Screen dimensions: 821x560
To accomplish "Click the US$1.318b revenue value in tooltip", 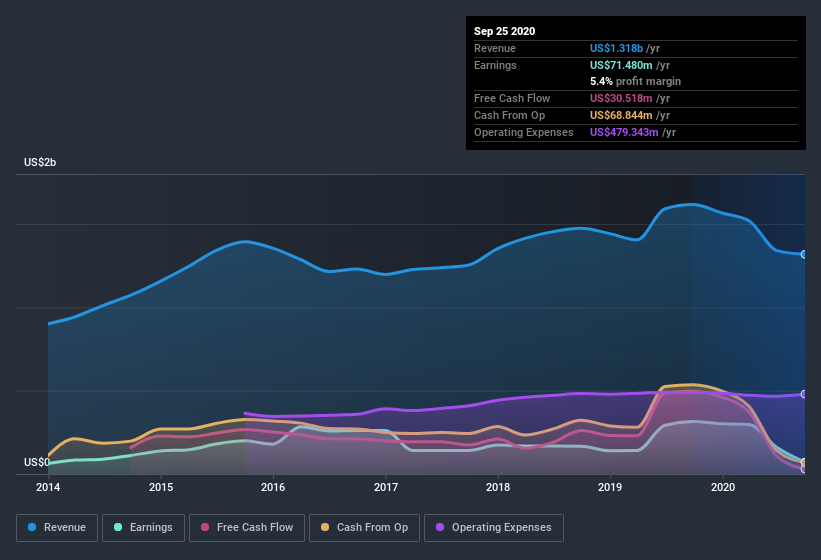I will click(x=616, y=48).
